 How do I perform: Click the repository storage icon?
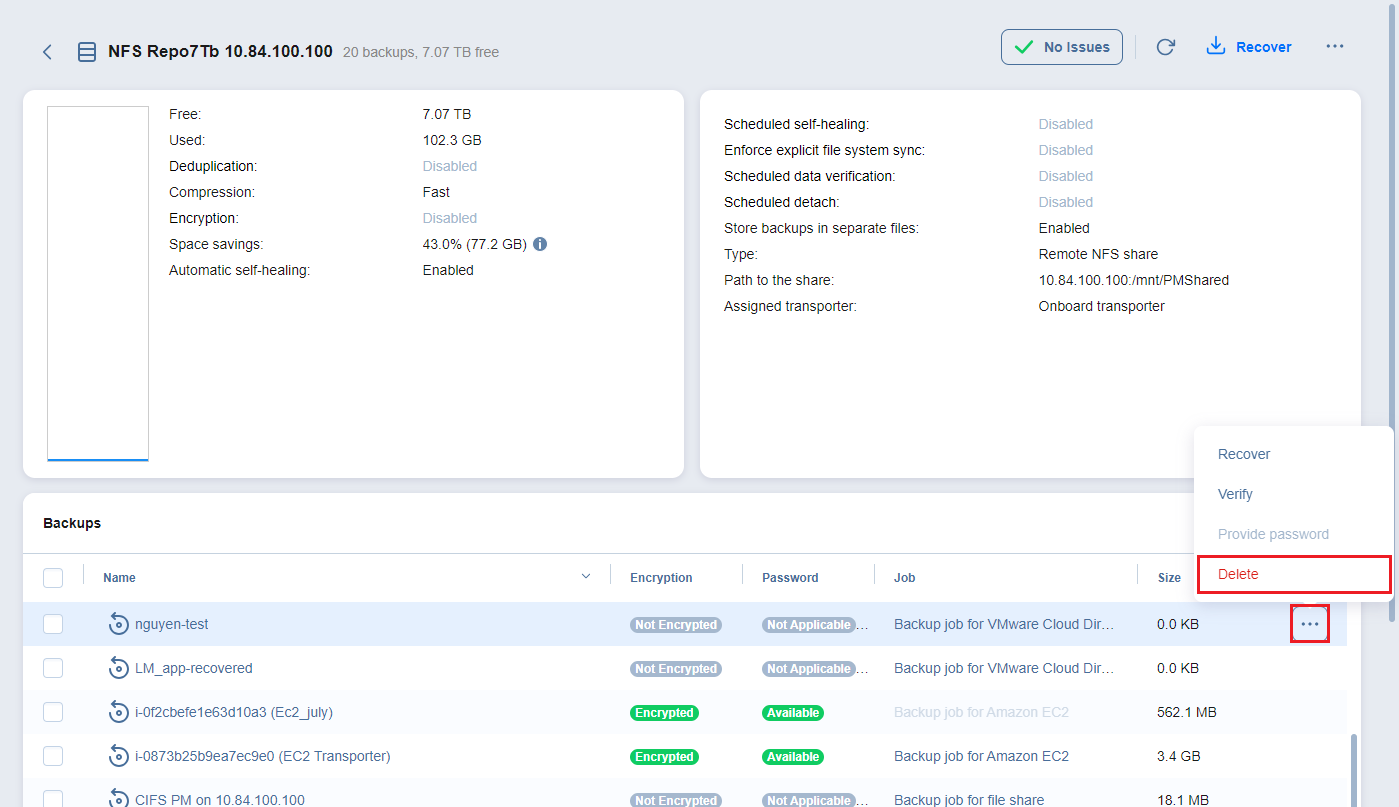point(87,52)
